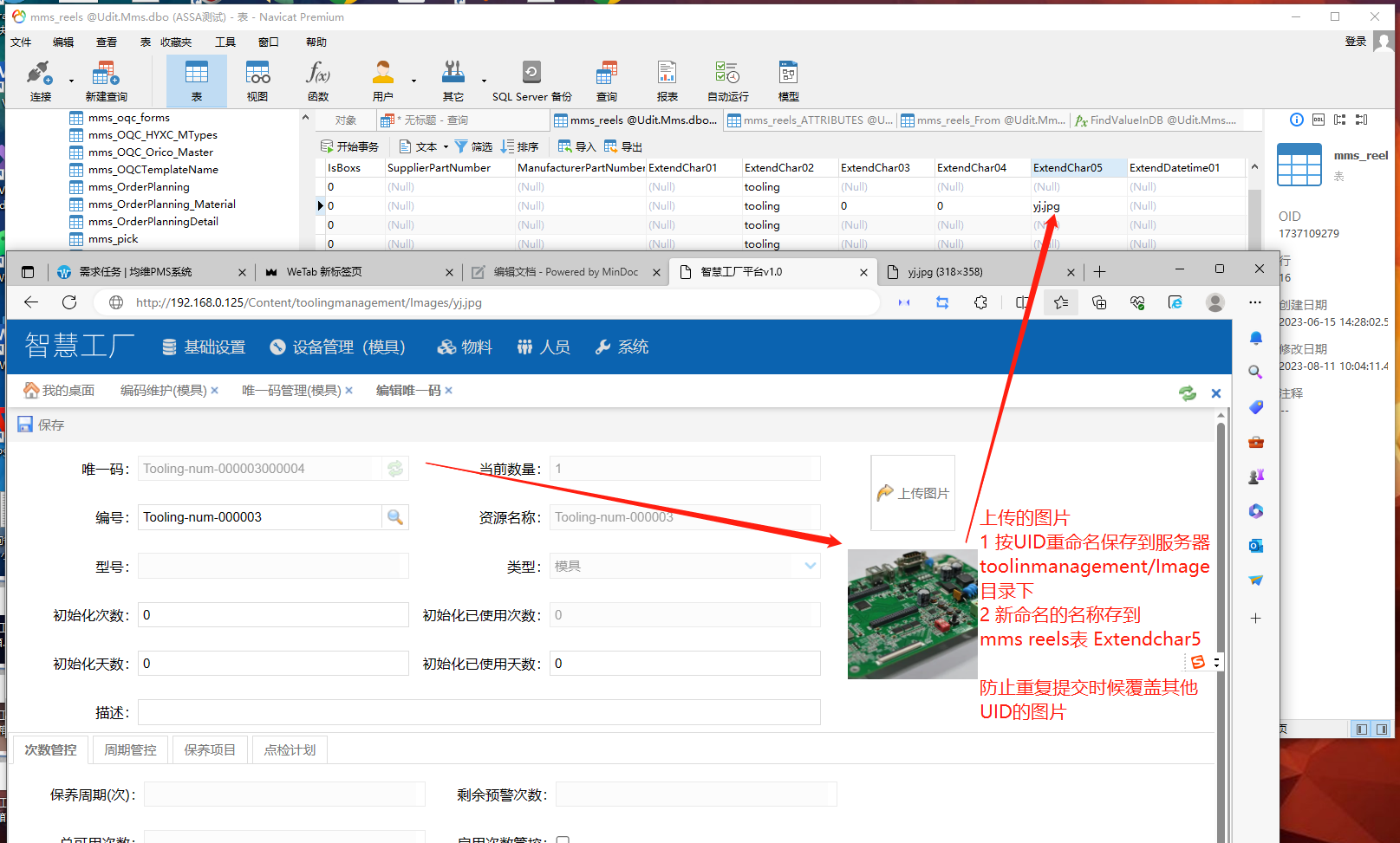
Task: Open the 工具 menu in Navicat
Action: point(225,42)
